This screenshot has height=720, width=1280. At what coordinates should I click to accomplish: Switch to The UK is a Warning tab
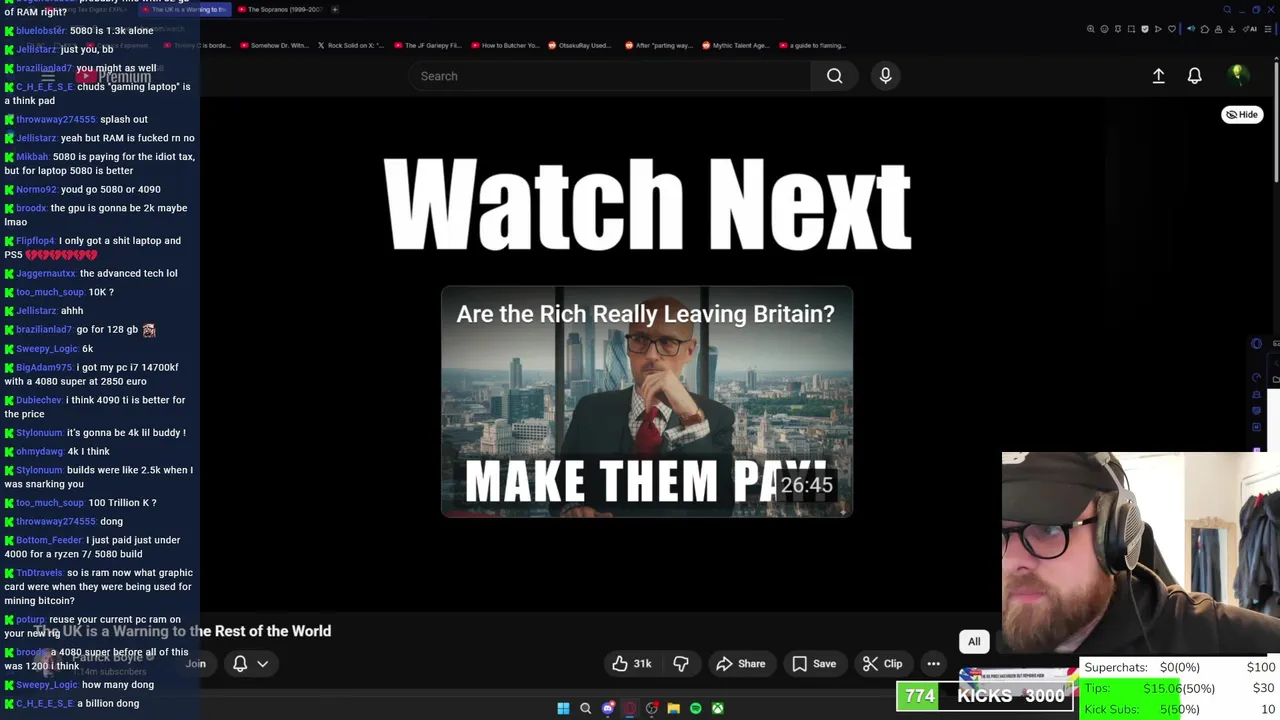click(184, 9)
